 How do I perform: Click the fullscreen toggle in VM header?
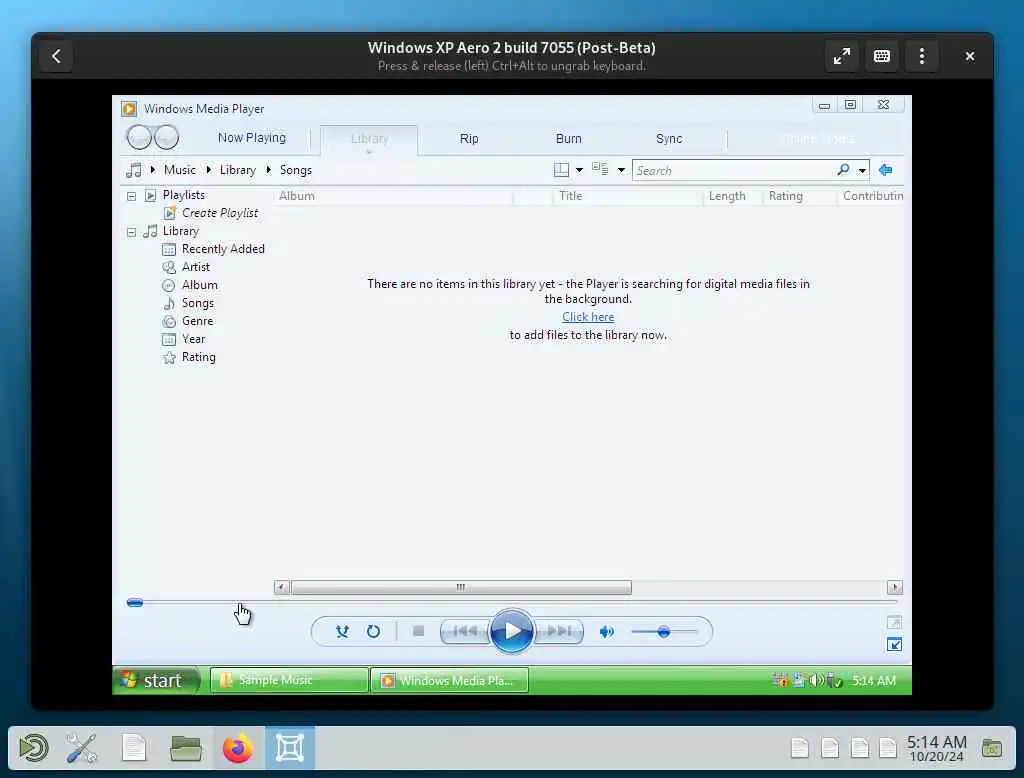[842, 56]
